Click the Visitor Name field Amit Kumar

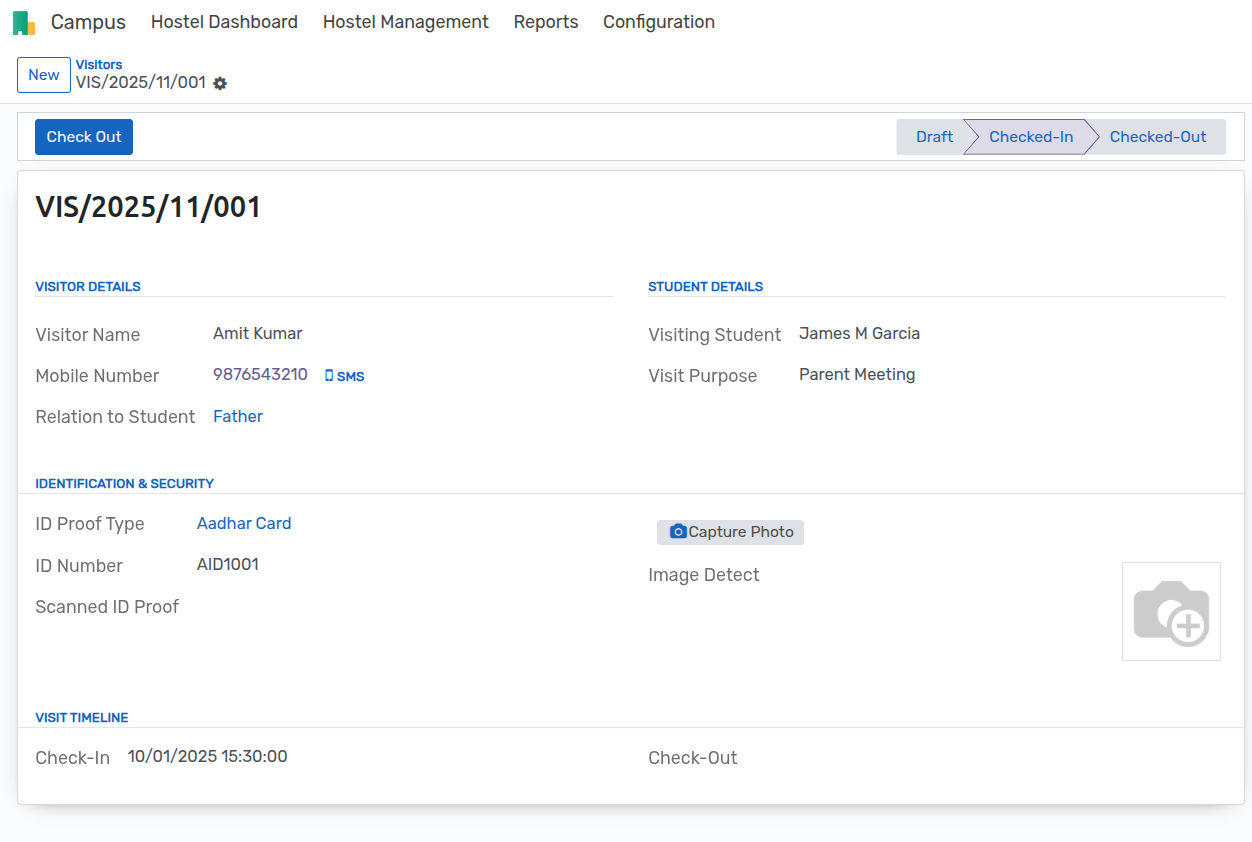[x=257, y=334]
